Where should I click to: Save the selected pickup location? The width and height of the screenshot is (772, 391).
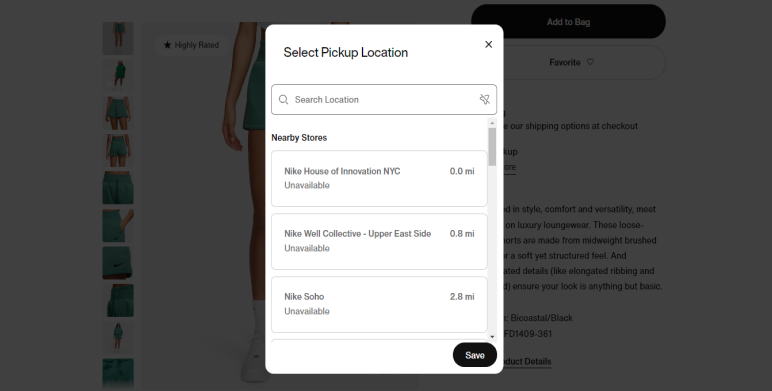click(x=475, y=355)
